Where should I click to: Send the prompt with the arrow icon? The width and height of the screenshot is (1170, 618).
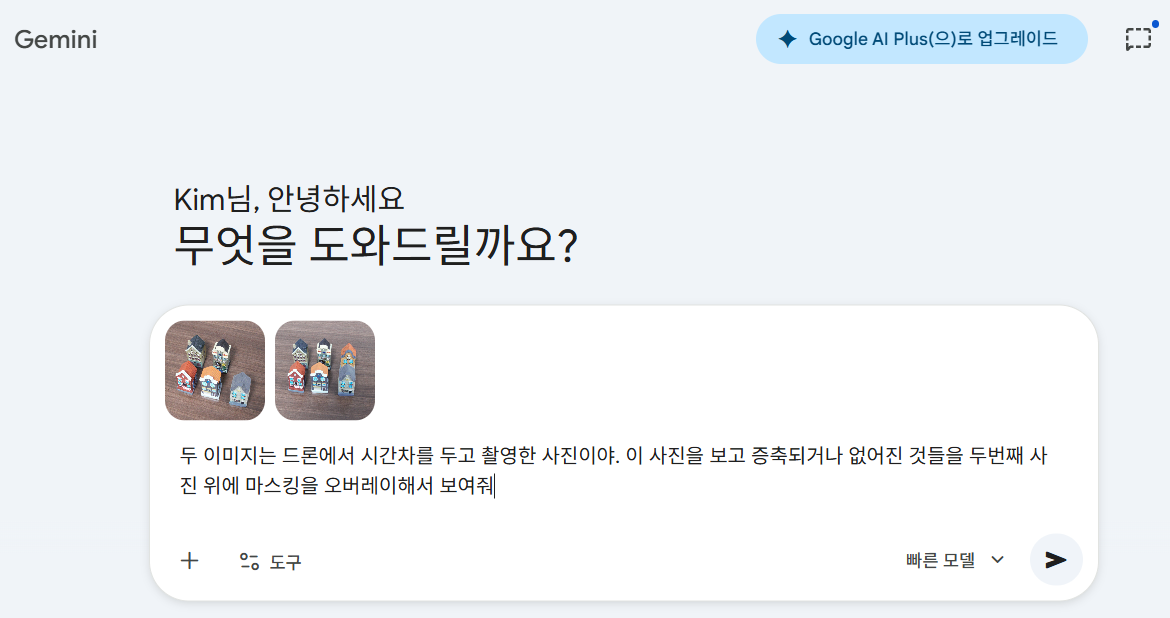coord(1056,559)
